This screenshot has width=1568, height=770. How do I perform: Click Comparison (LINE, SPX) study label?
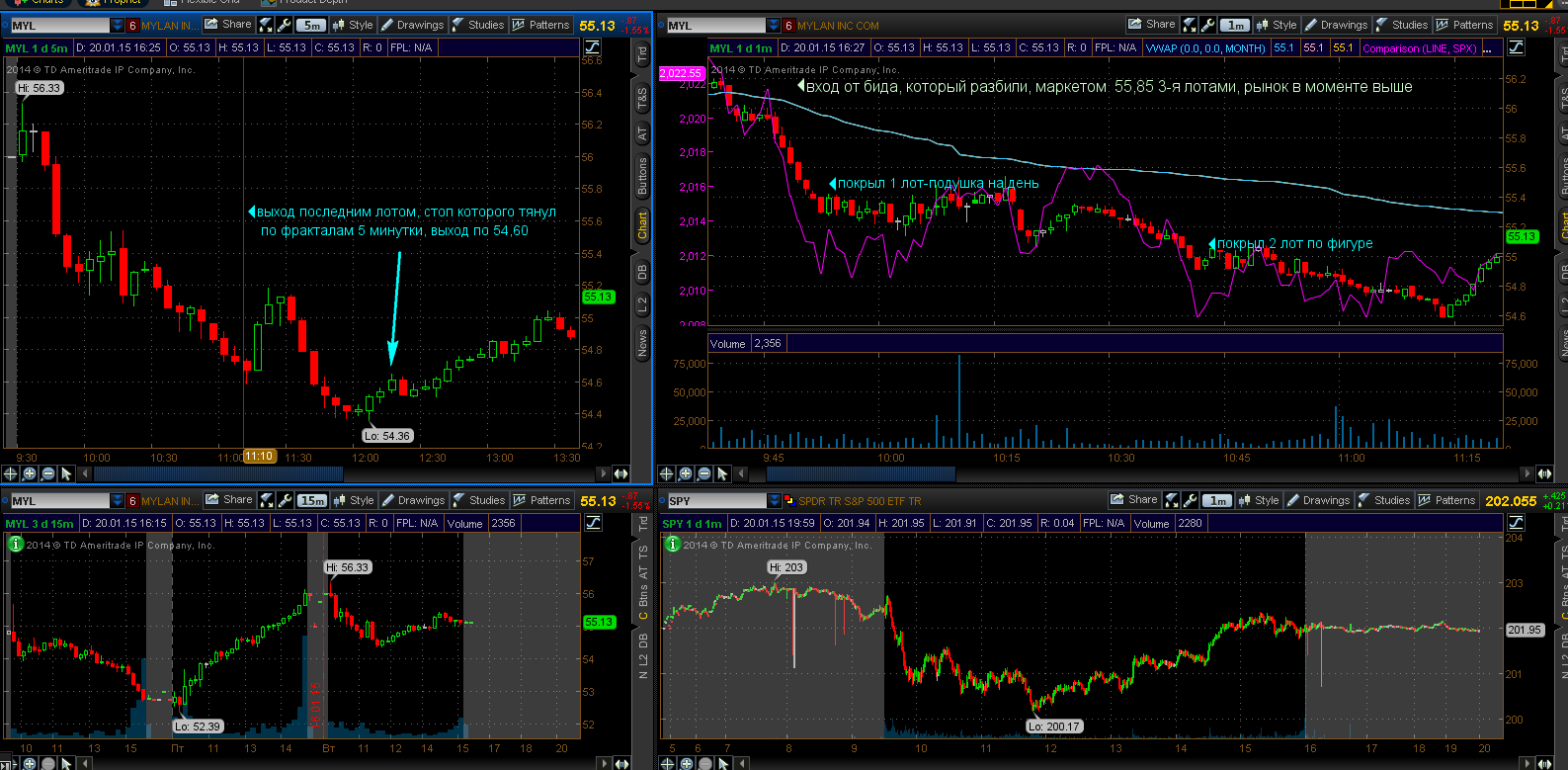click(x=1420, y=47)
